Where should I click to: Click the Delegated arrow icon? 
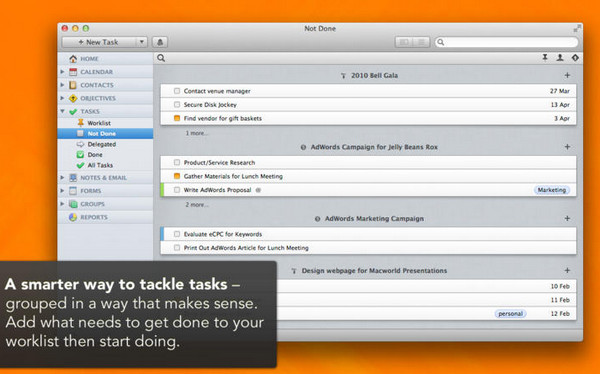pyautogui.click(x=80, y=144)
